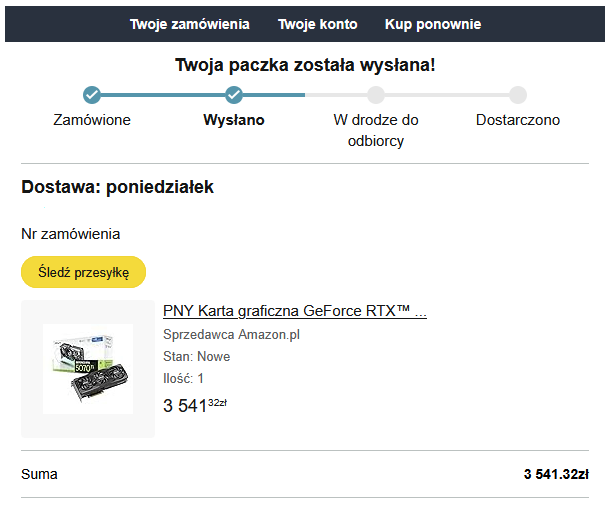Click the Suma total amount 3 541.32zł
Viewport: 611px width, 508px height.
click(555, 474)
